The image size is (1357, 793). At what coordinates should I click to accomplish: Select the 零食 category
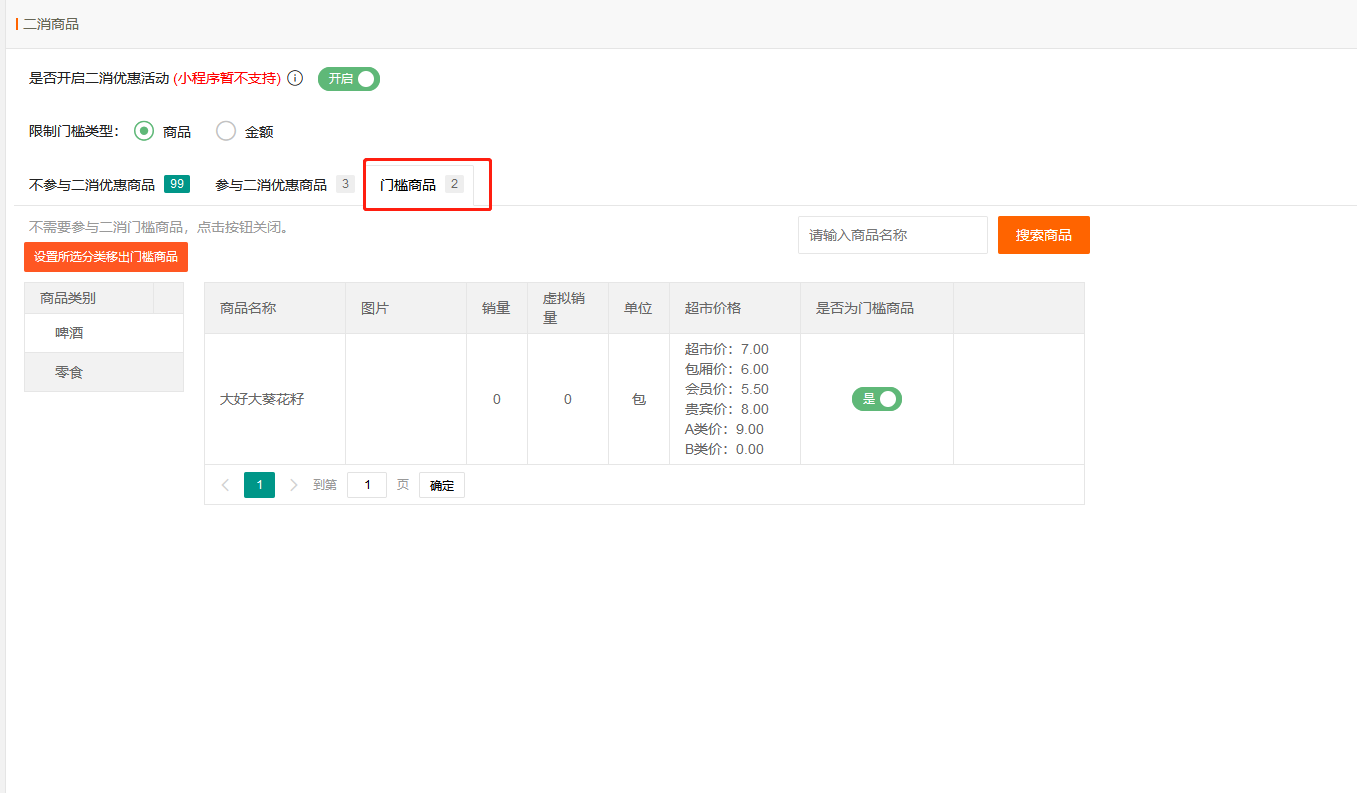tap(104, 372)
